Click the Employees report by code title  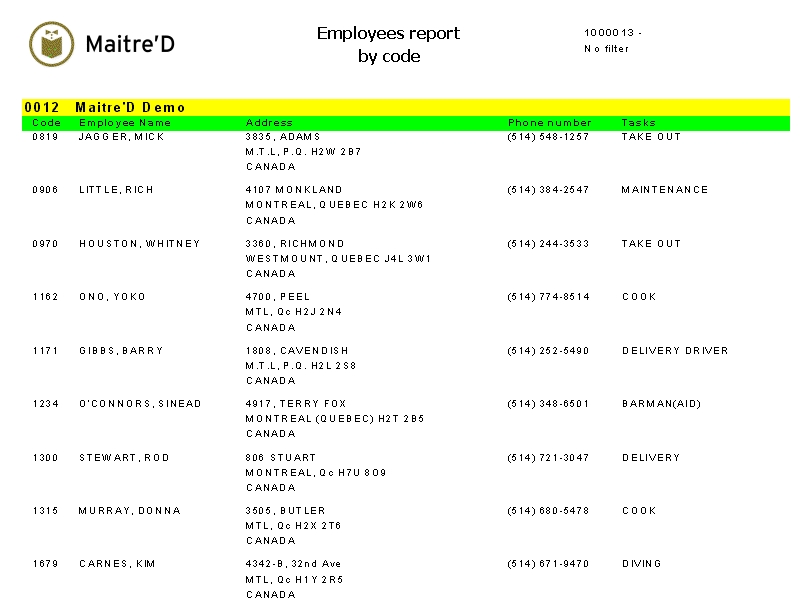pyautogui.click(x=388, y=45)
